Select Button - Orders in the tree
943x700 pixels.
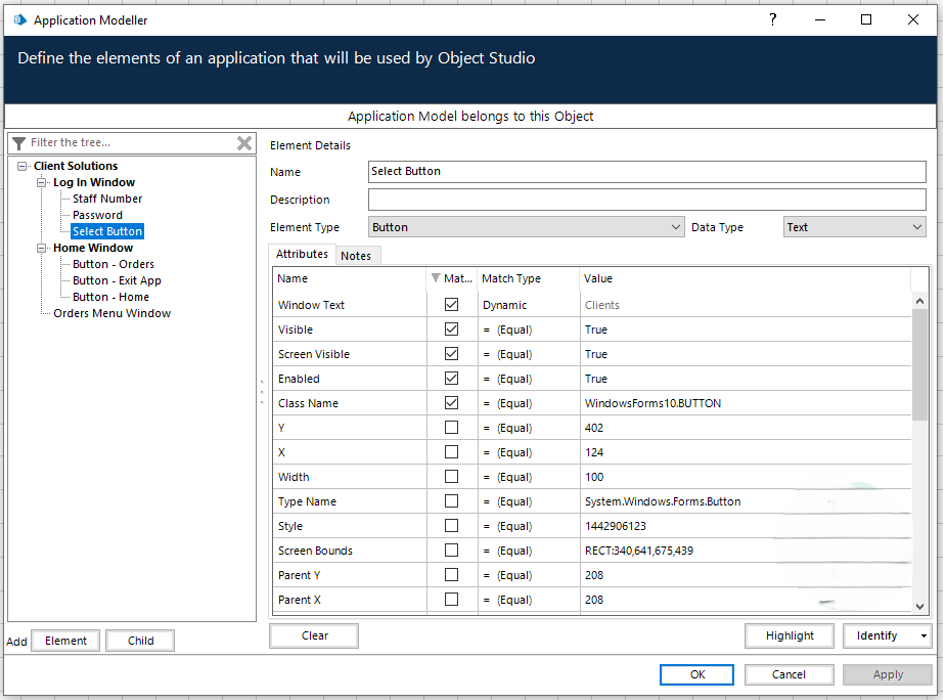(113, 264)
